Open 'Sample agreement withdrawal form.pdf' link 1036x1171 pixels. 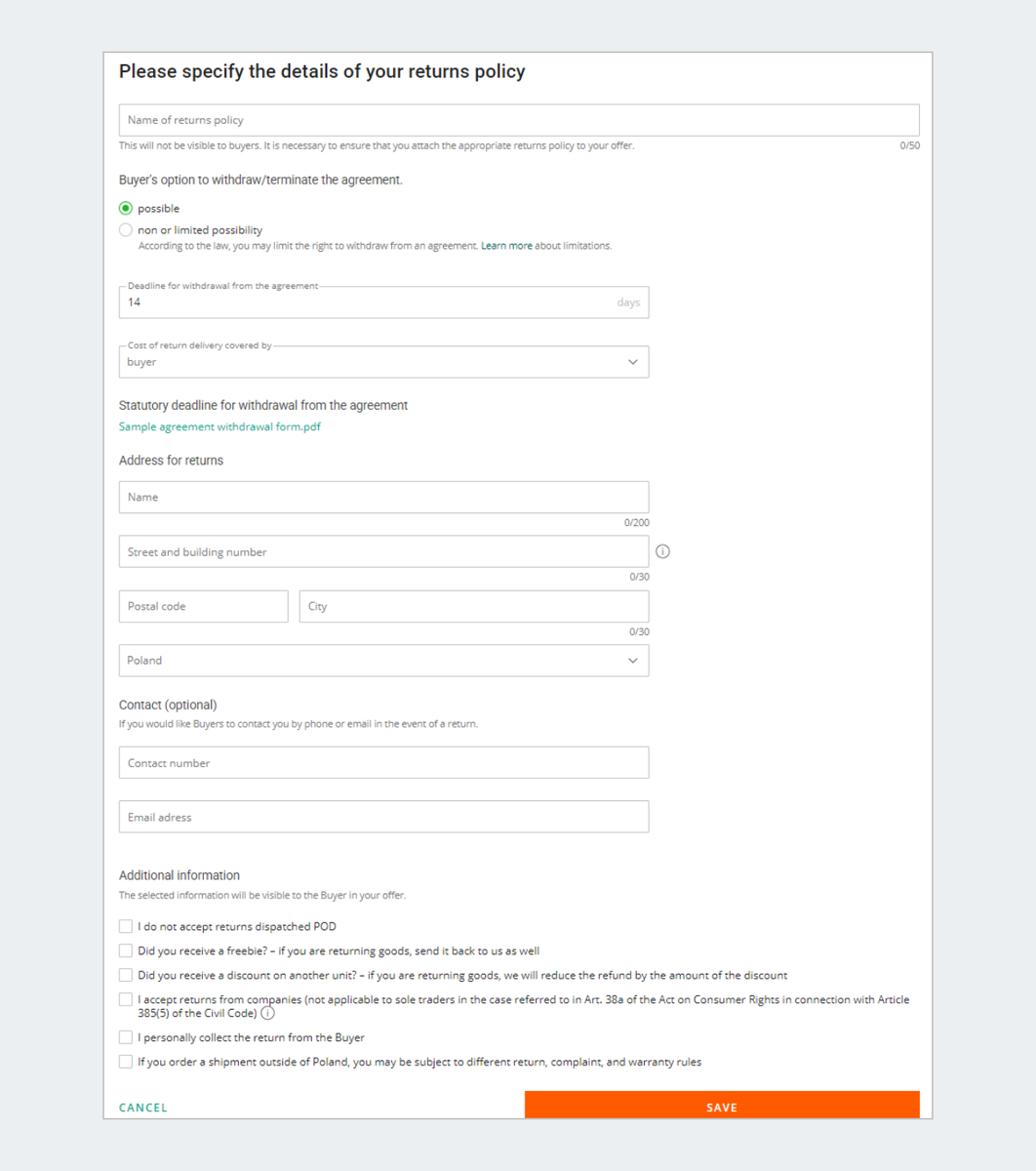pyautogui.click(x=219, y=426)
